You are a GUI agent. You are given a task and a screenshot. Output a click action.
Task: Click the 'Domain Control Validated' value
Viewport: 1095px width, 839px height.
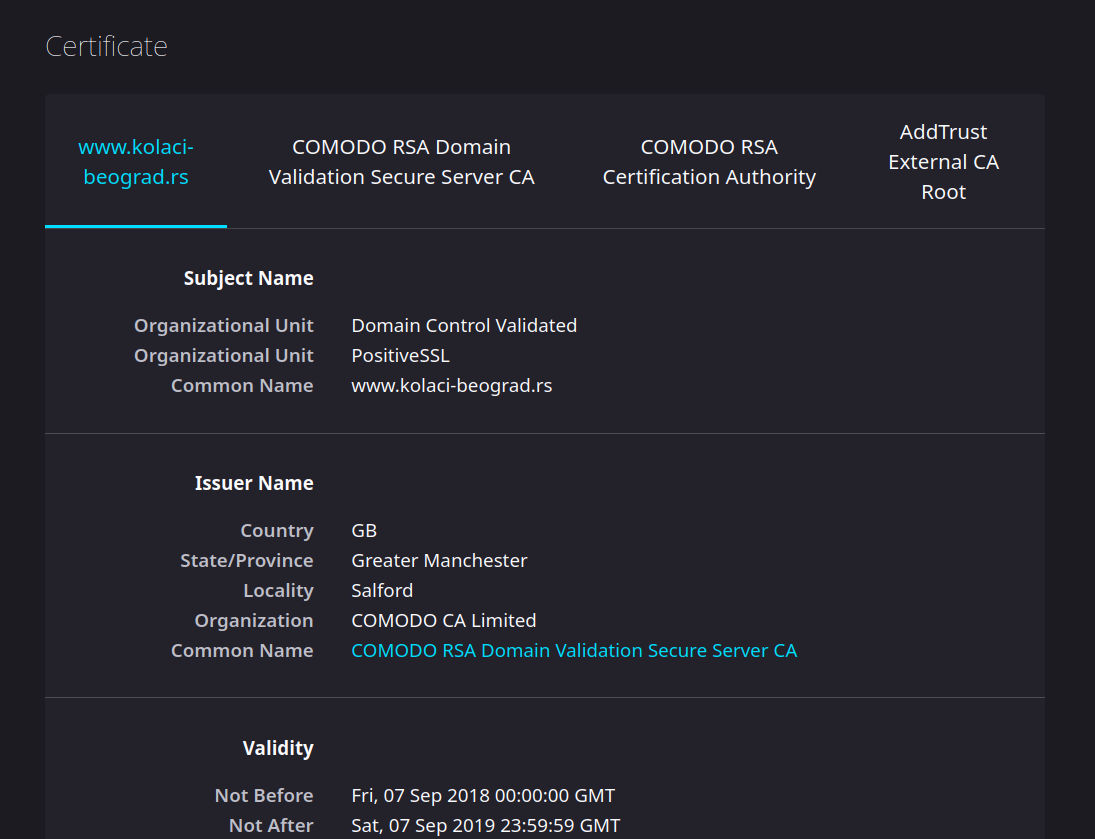[464, 326]
